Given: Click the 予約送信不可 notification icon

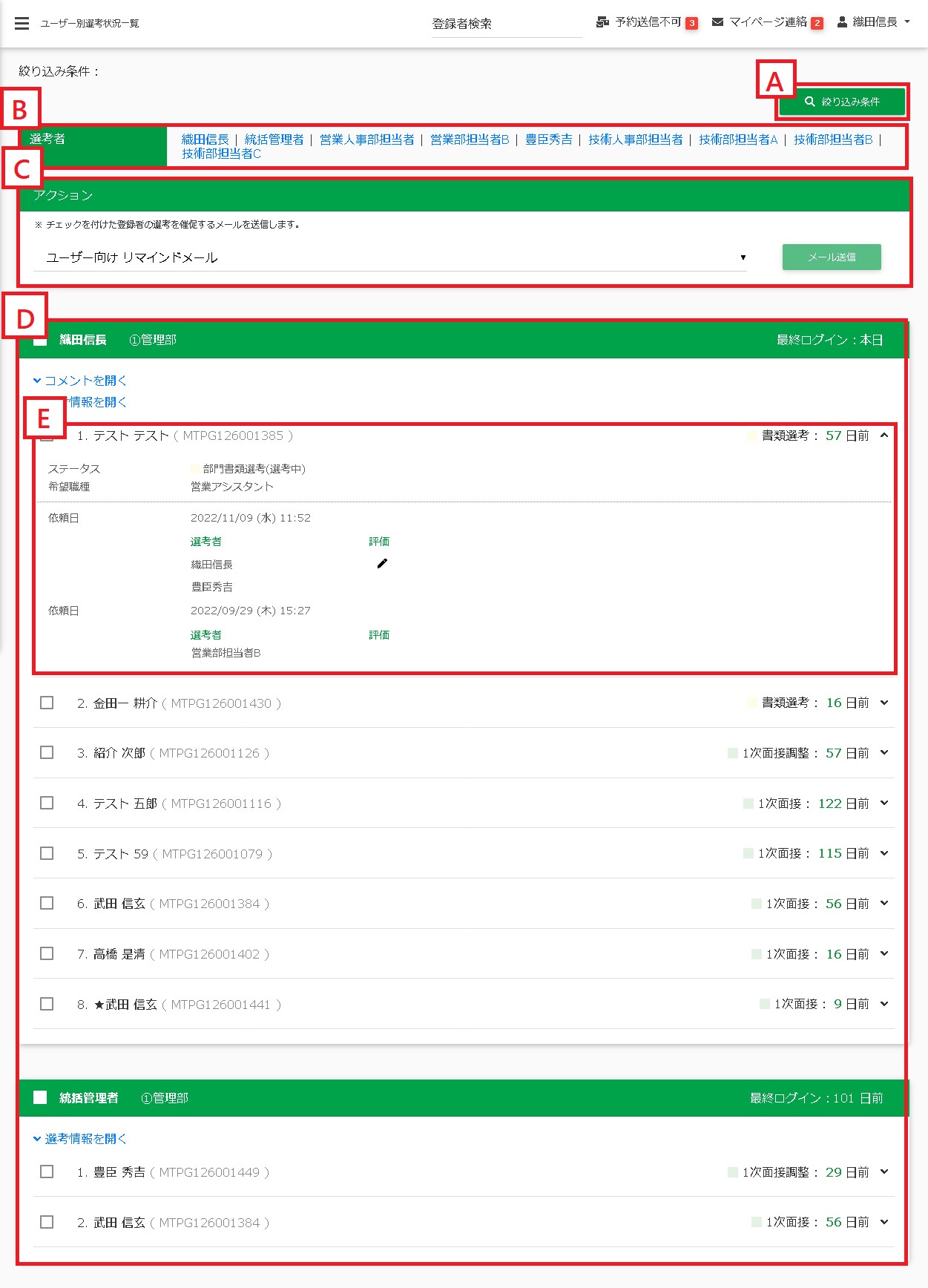Looking at the screenshot, I should [x=602, y=22].
